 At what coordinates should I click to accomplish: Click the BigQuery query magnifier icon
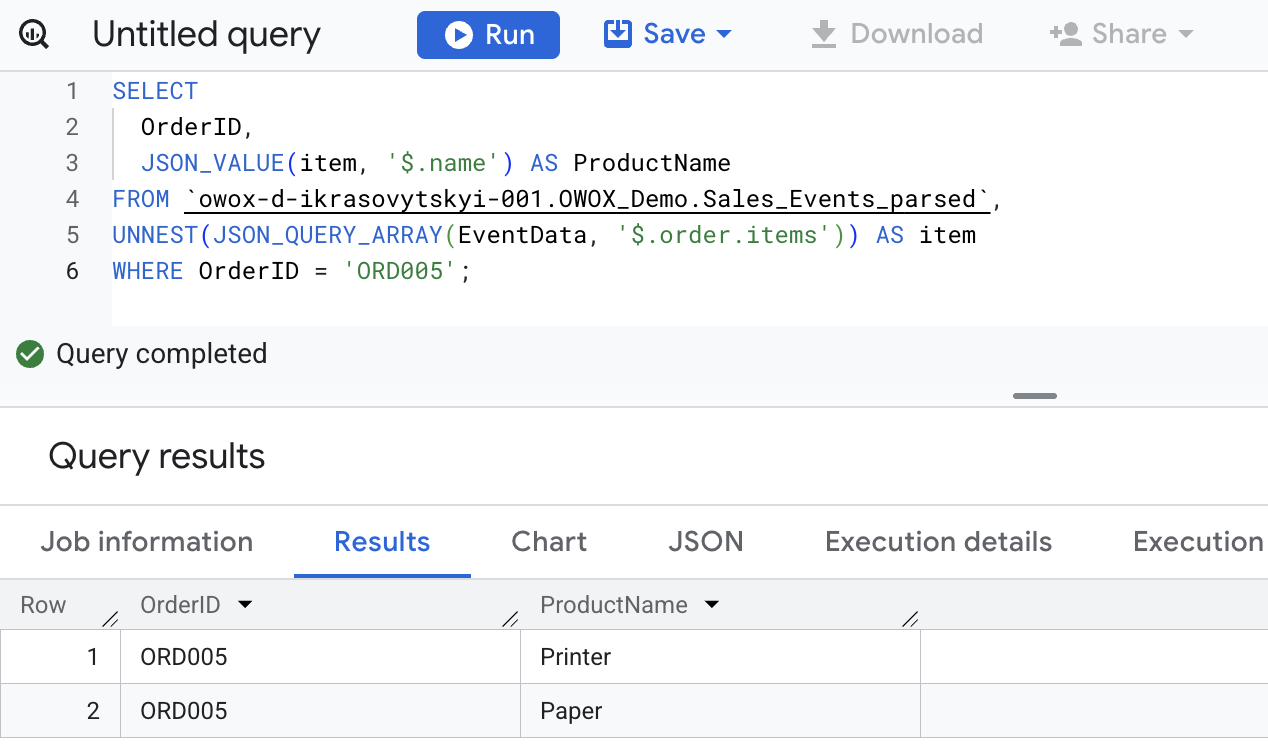click(x=34, y=35)
